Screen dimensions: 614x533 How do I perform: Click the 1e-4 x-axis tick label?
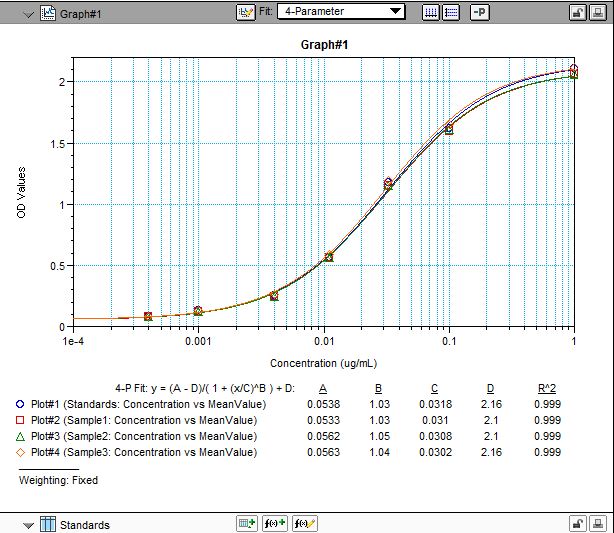73,341
